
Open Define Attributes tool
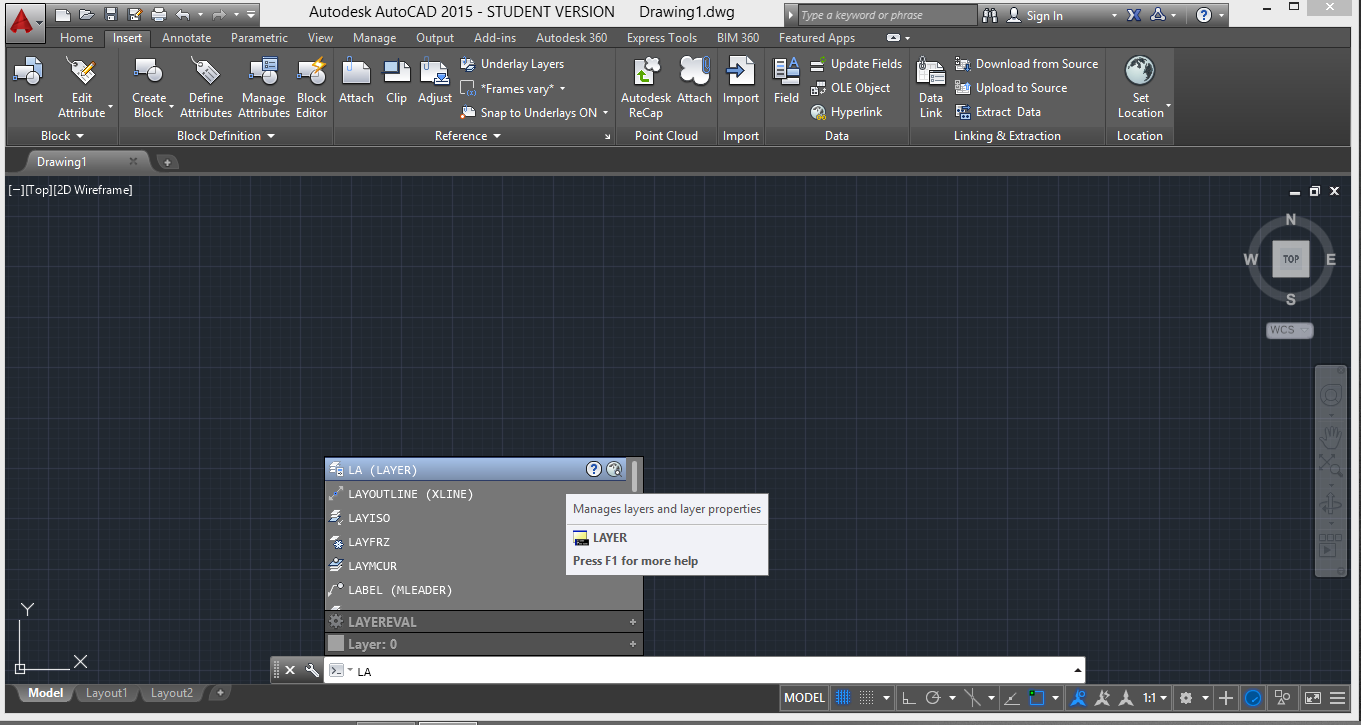coord(206,88)
